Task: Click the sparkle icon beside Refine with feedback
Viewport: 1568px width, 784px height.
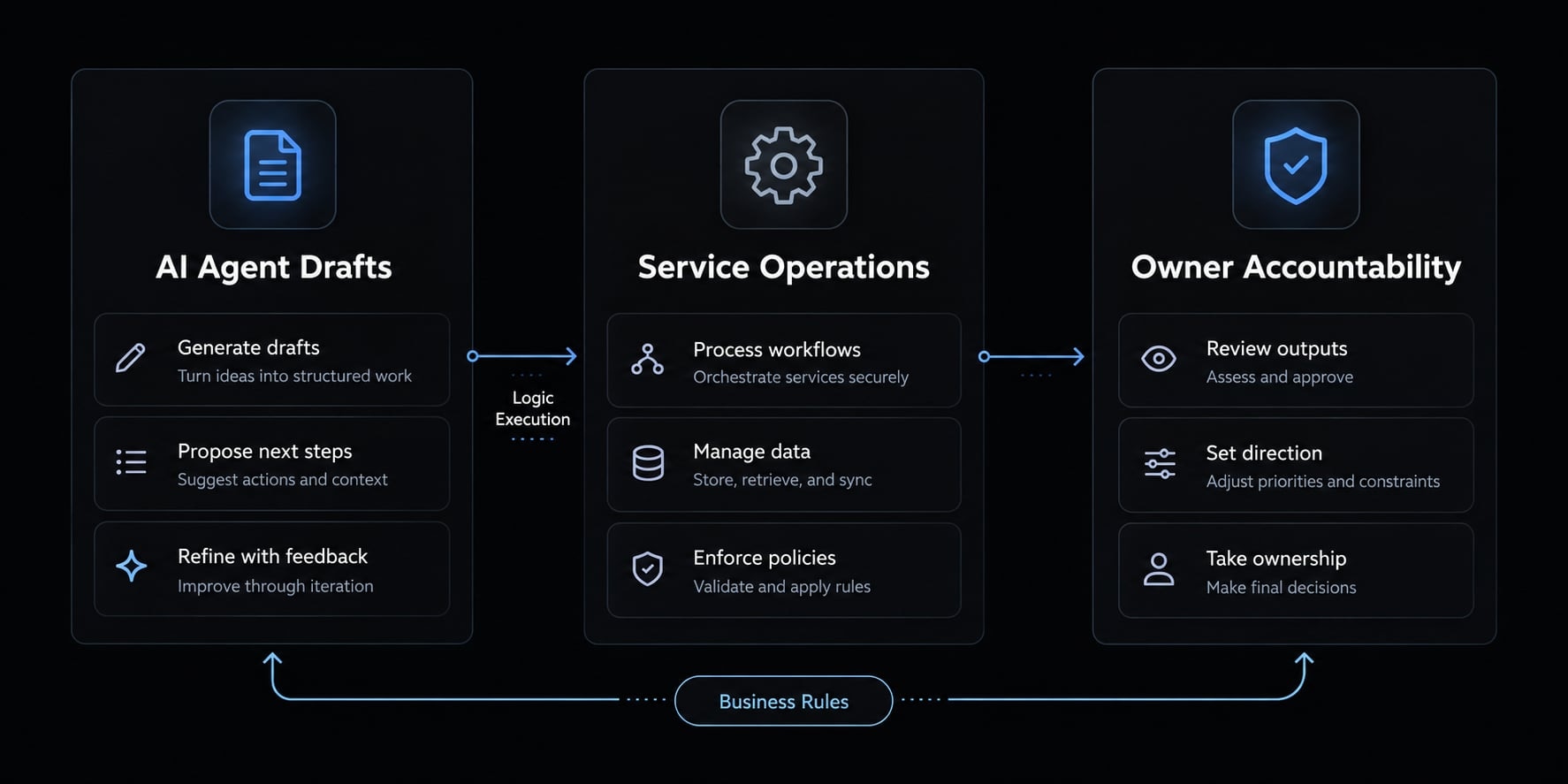Action: (131, 566)
